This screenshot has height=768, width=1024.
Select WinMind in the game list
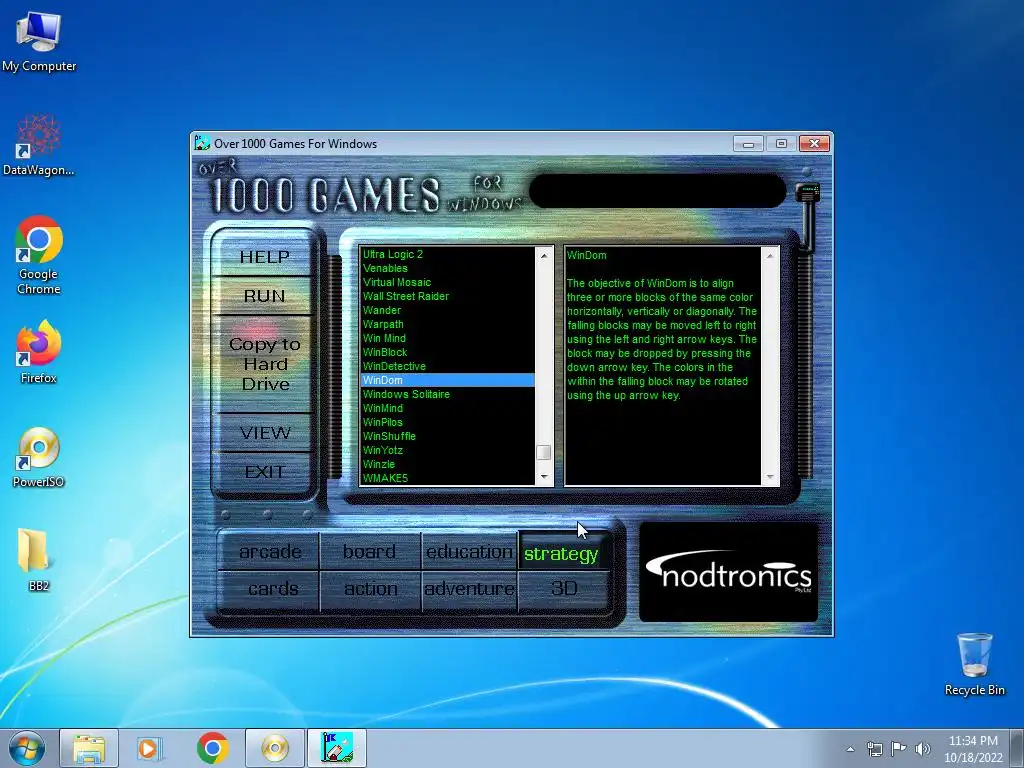click(447, 408)
